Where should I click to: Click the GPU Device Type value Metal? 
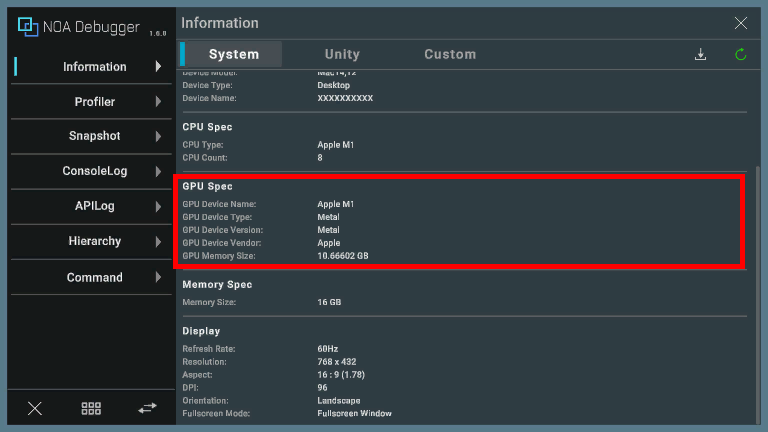[328, 217]
